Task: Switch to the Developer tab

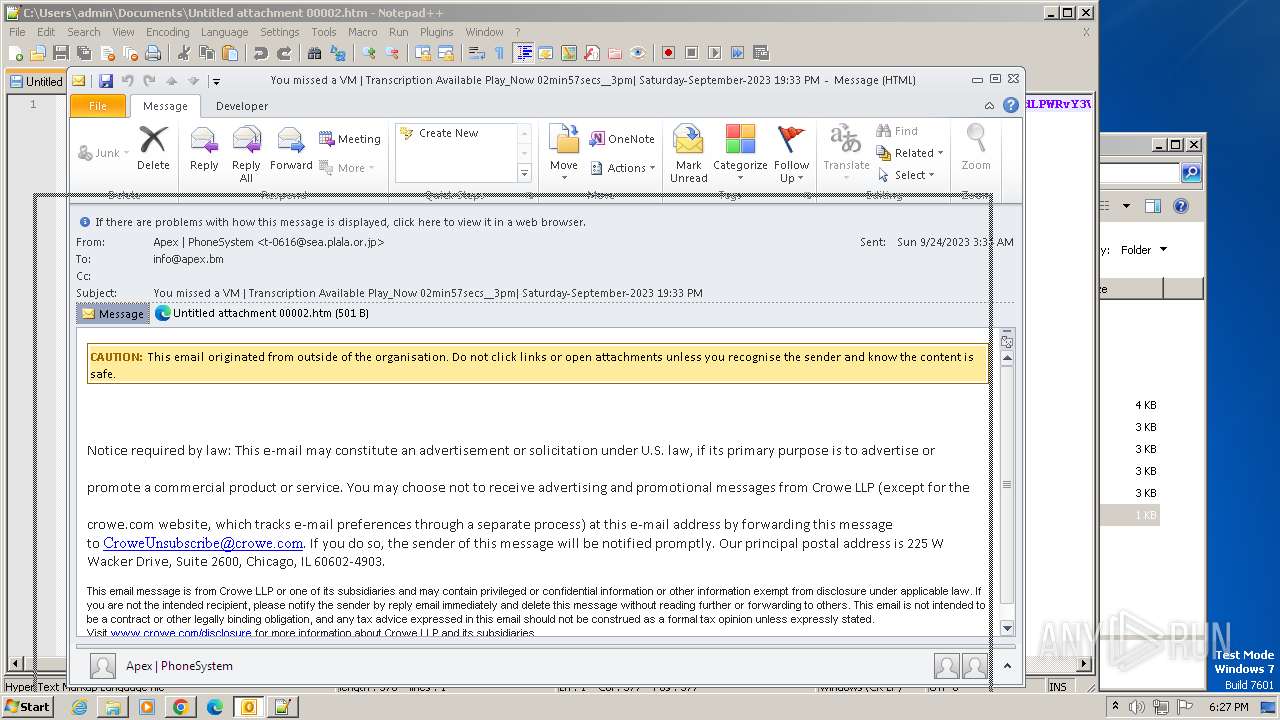Action: point(242,106)
